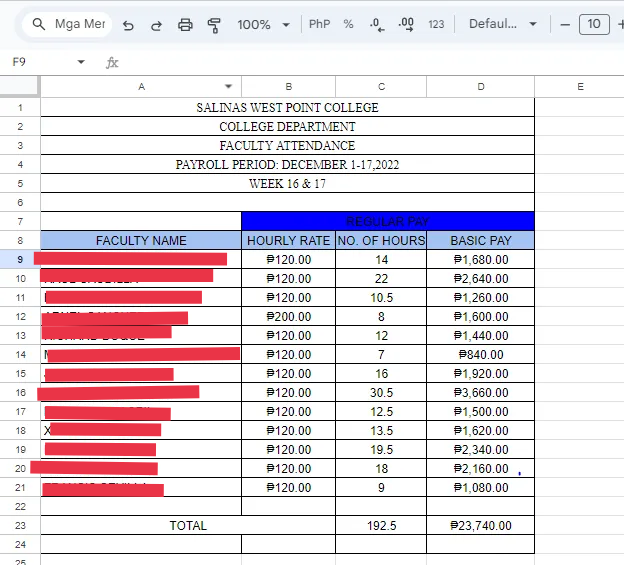Click the select-all corner box
Viewport: 624px width, 565px height.
20,86
